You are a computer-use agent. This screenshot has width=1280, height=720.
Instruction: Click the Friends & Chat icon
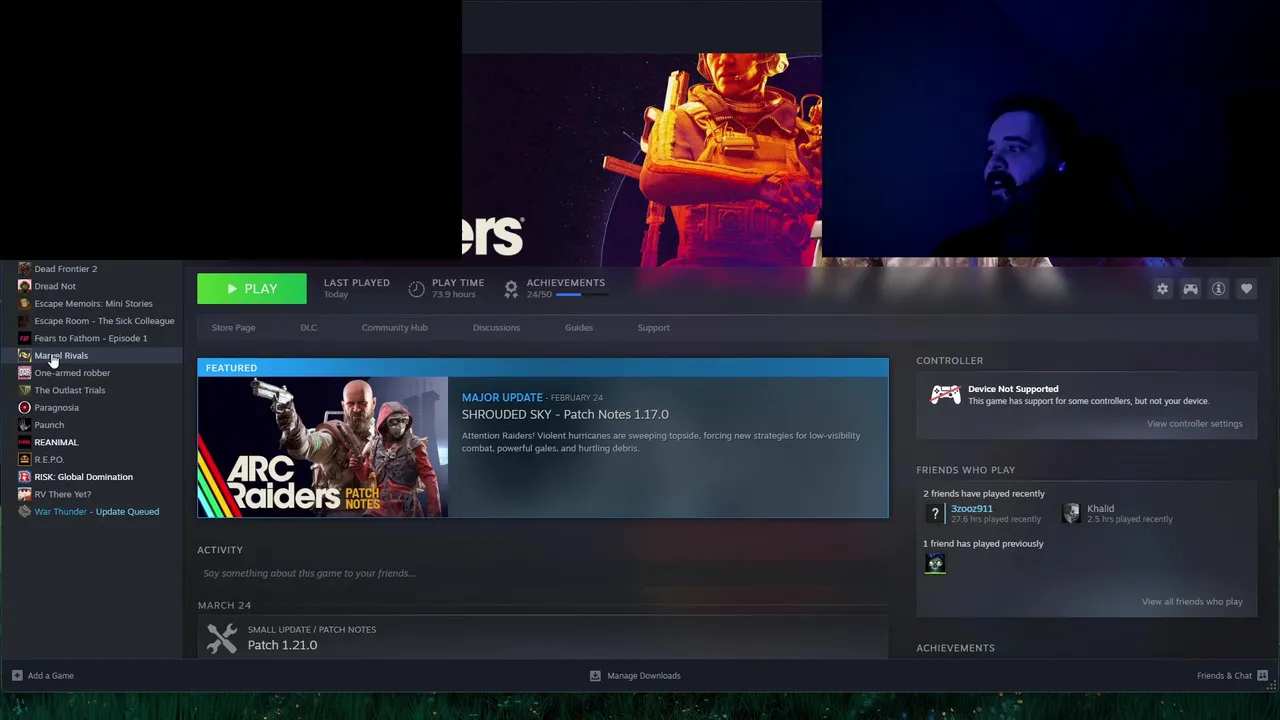pos(1262,676)
